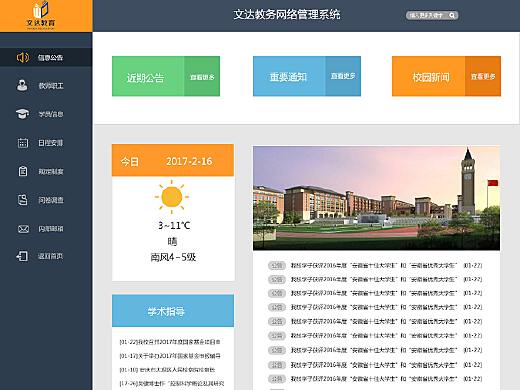The image size is (520, 390).
Task: Select the 规范制度 clipboard icon
Action: [23, 171]
